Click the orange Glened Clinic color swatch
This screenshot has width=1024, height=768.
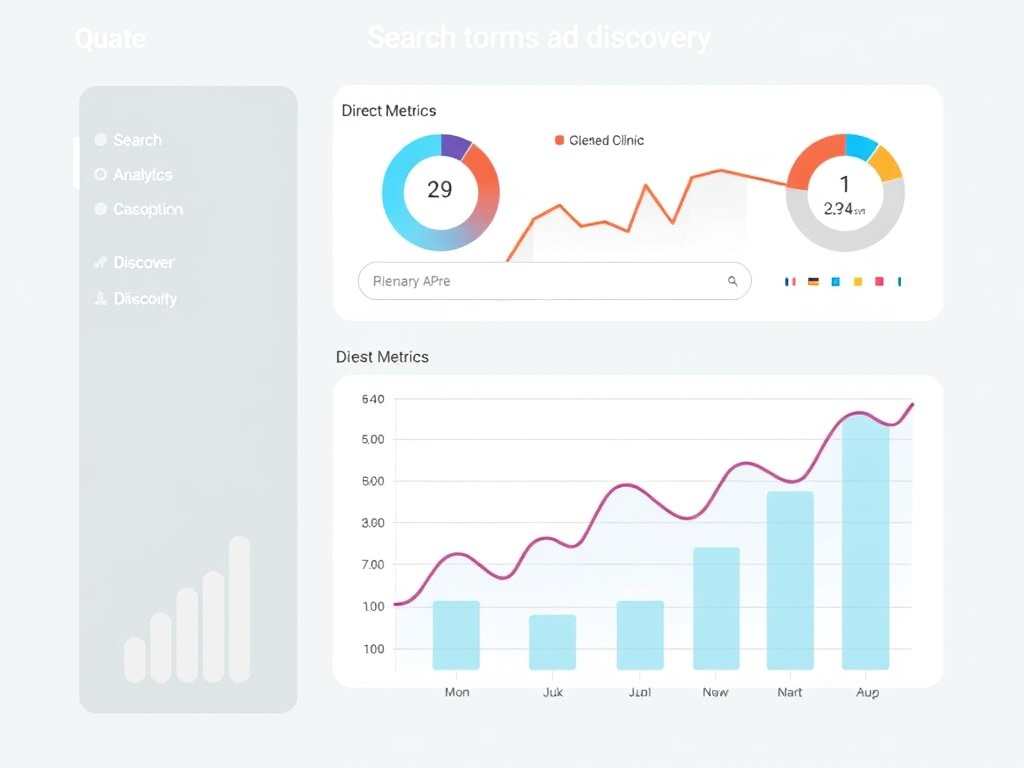coord(558,141)
